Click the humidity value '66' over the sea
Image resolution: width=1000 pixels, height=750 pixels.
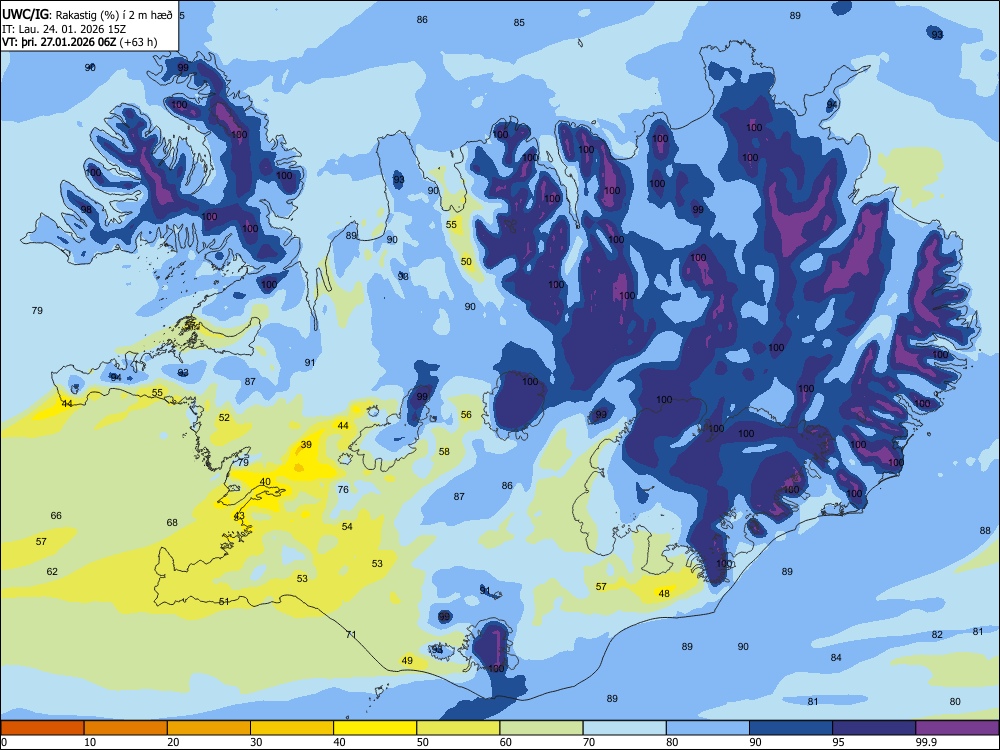[56, 515]
